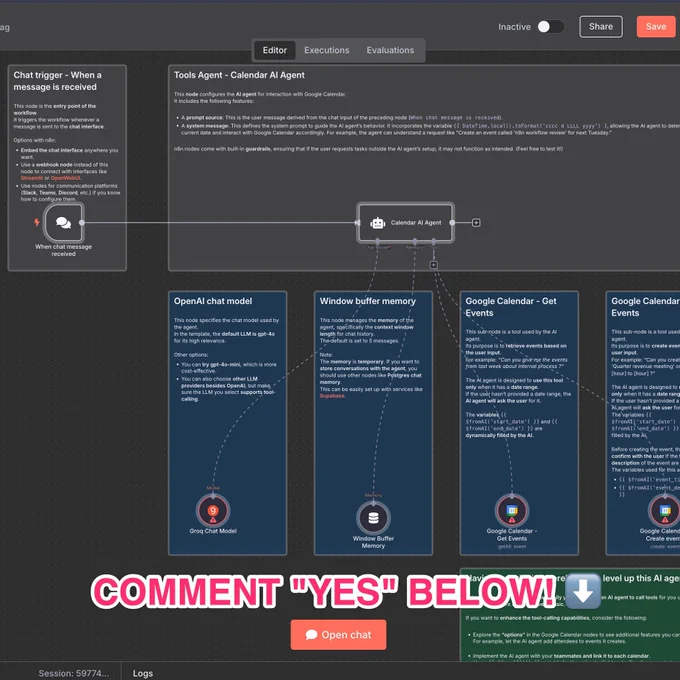Select the Groq Chat Model node

[x=212, y=510]
